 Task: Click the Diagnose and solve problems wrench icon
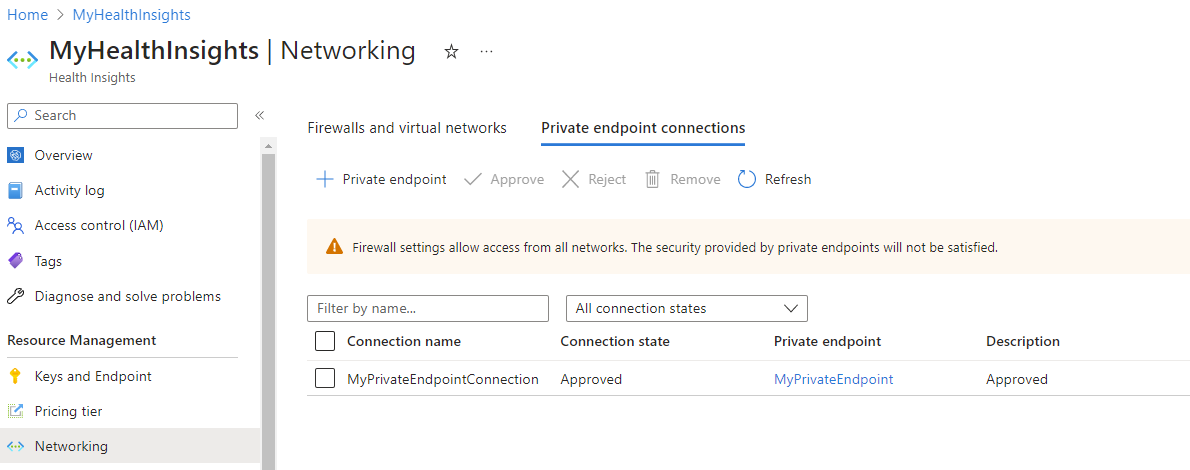click(x=15, y=296)
